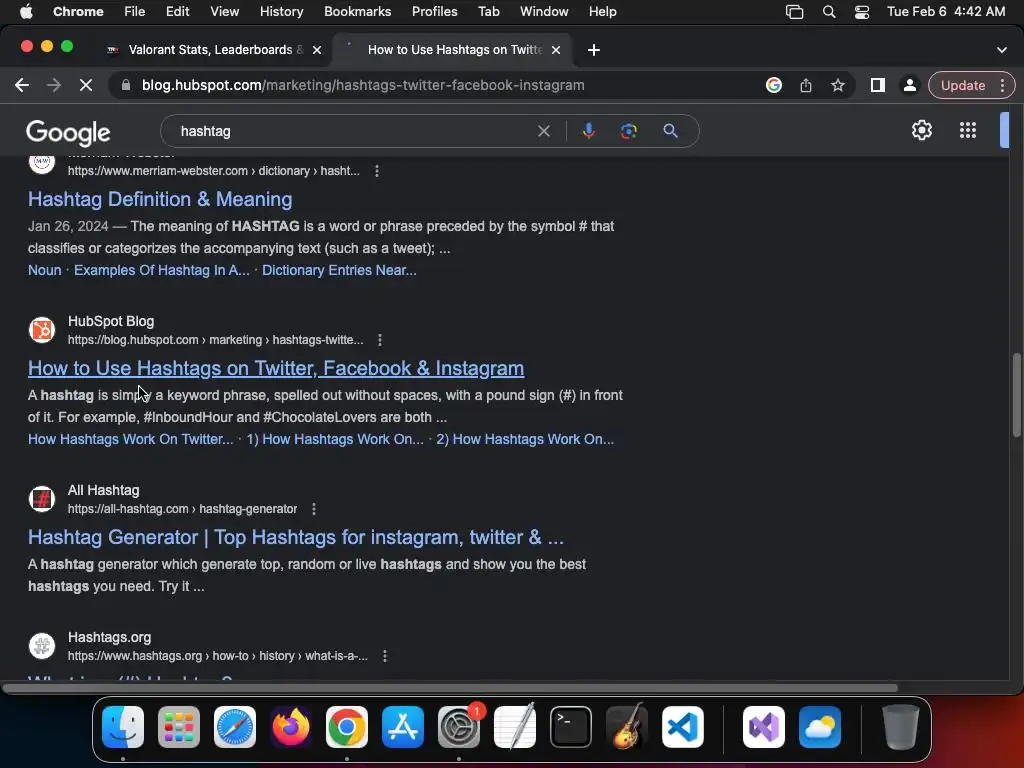Open System Settings from the Dock
This screenshot has width=1024, height=768.
click(459, 727)
